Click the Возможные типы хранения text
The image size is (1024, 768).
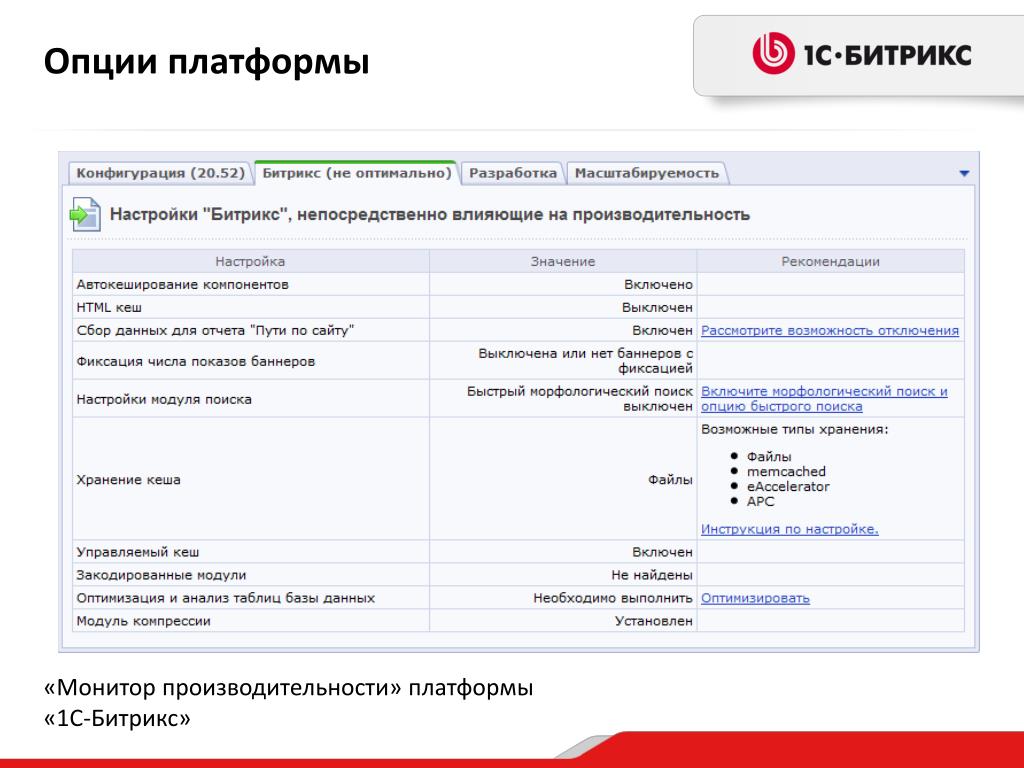[x=795, y=429]
